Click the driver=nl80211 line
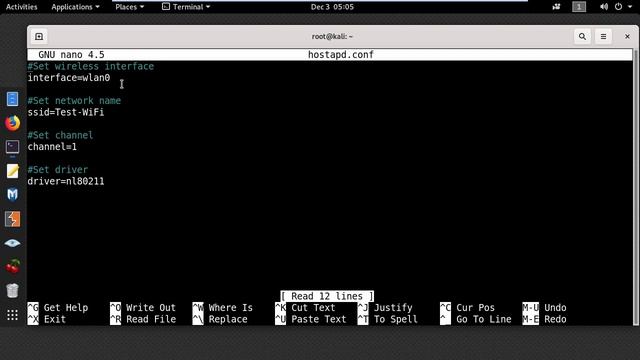Screen dimensions: 640x360 pos(66,181)
